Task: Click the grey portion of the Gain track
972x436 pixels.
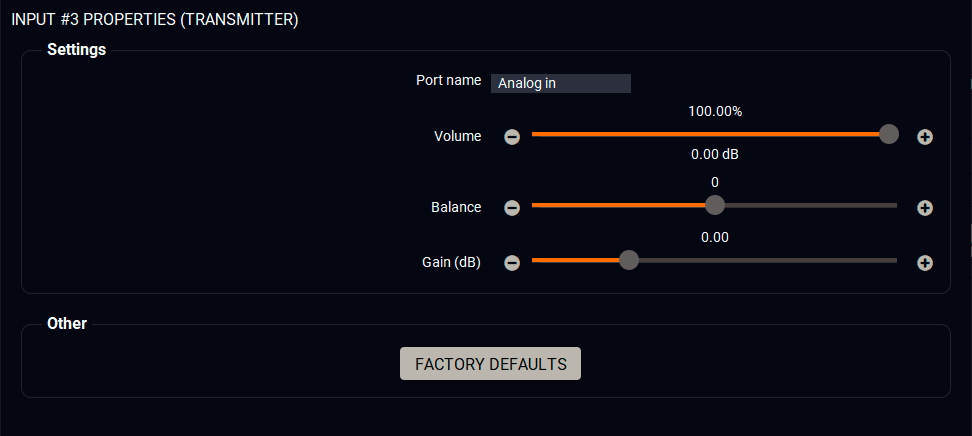Action: click(770, 260)
